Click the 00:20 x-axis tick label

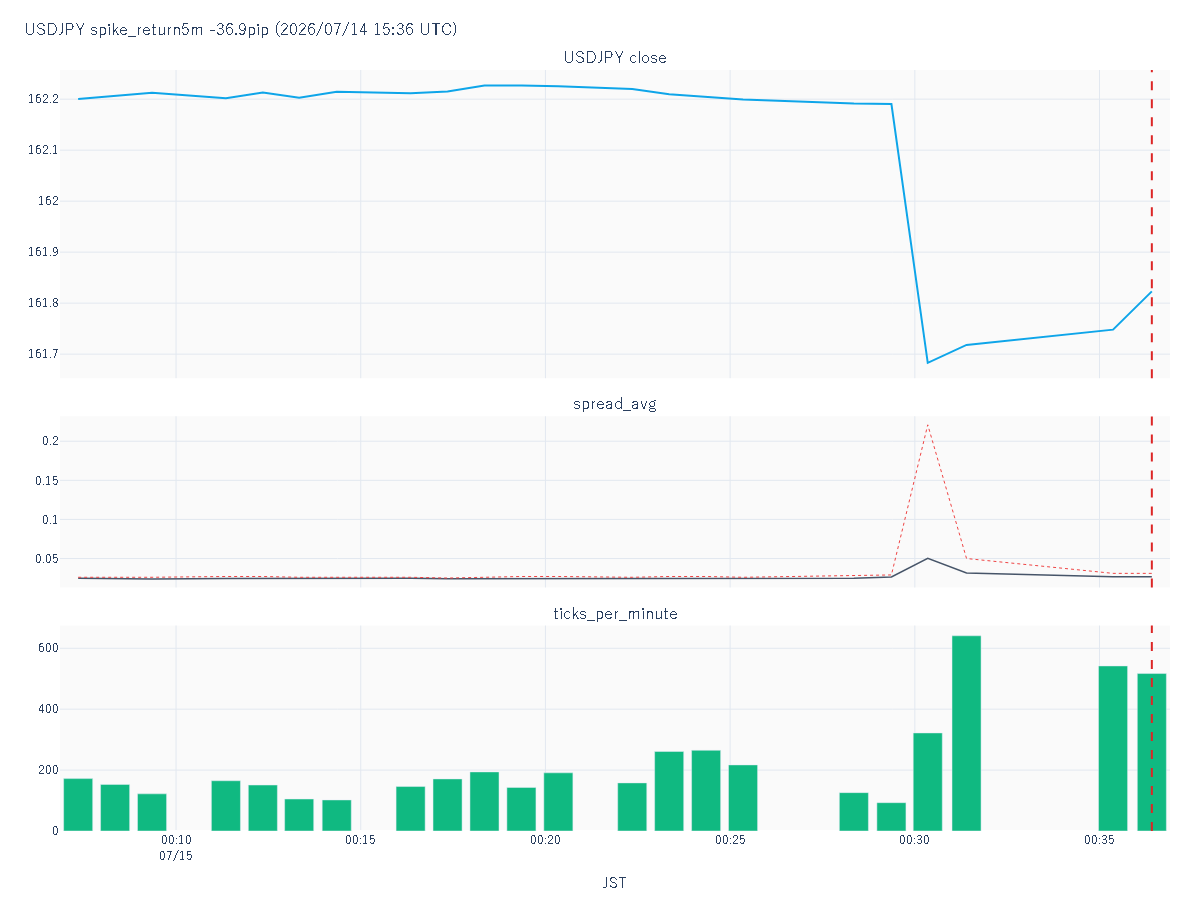[x=545, y=840]
